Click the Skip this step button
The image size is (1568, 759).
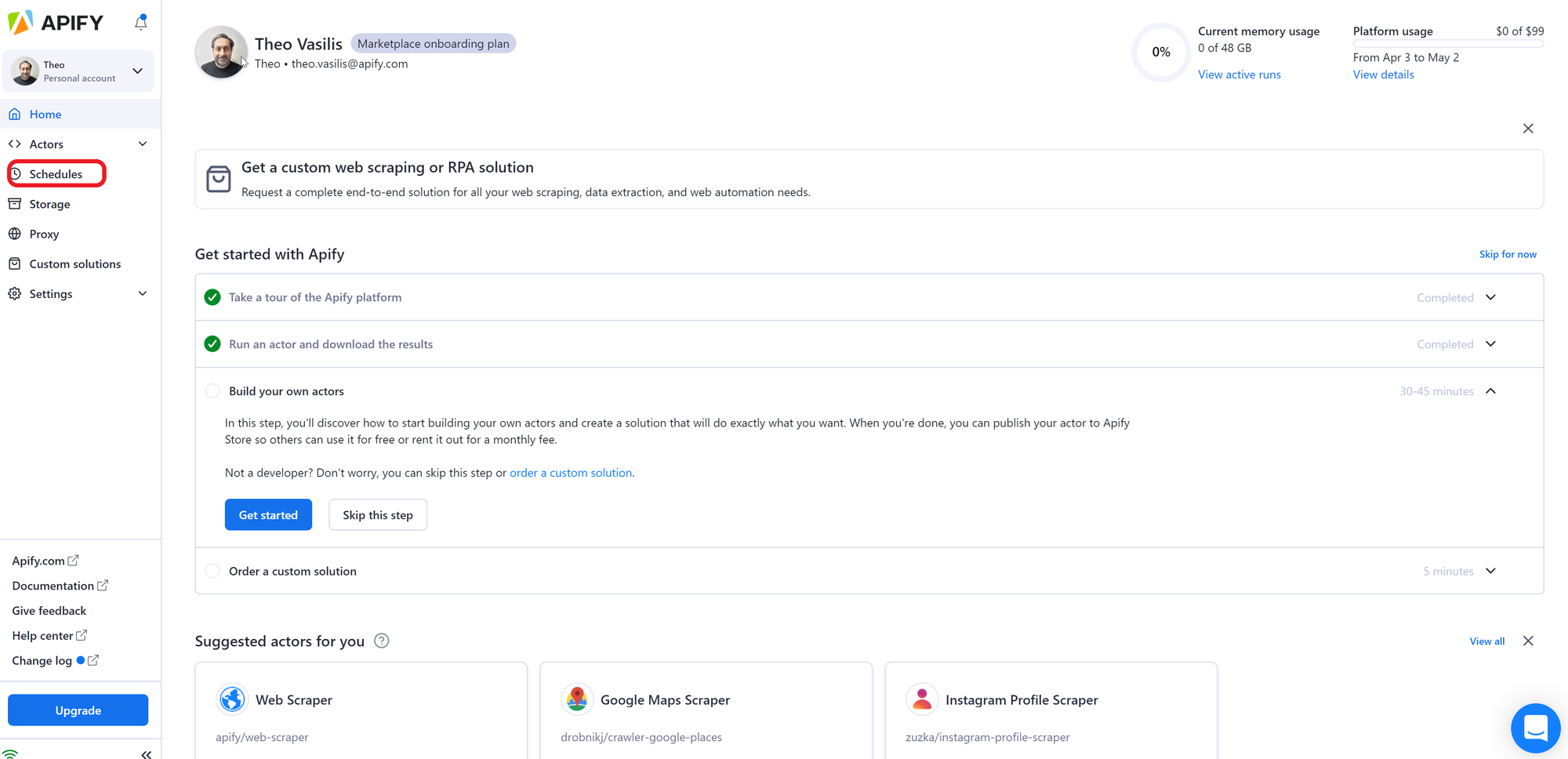pos(377,514)
